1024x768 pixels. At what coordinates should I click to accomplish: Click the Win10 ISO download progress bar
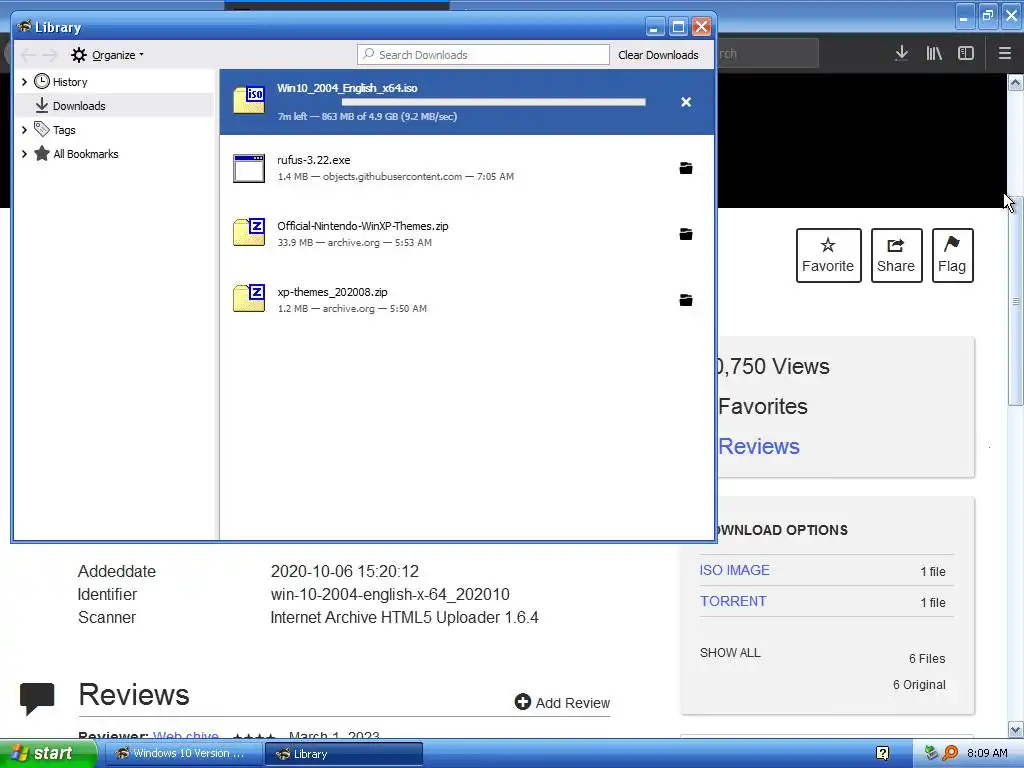coord(494,102)
